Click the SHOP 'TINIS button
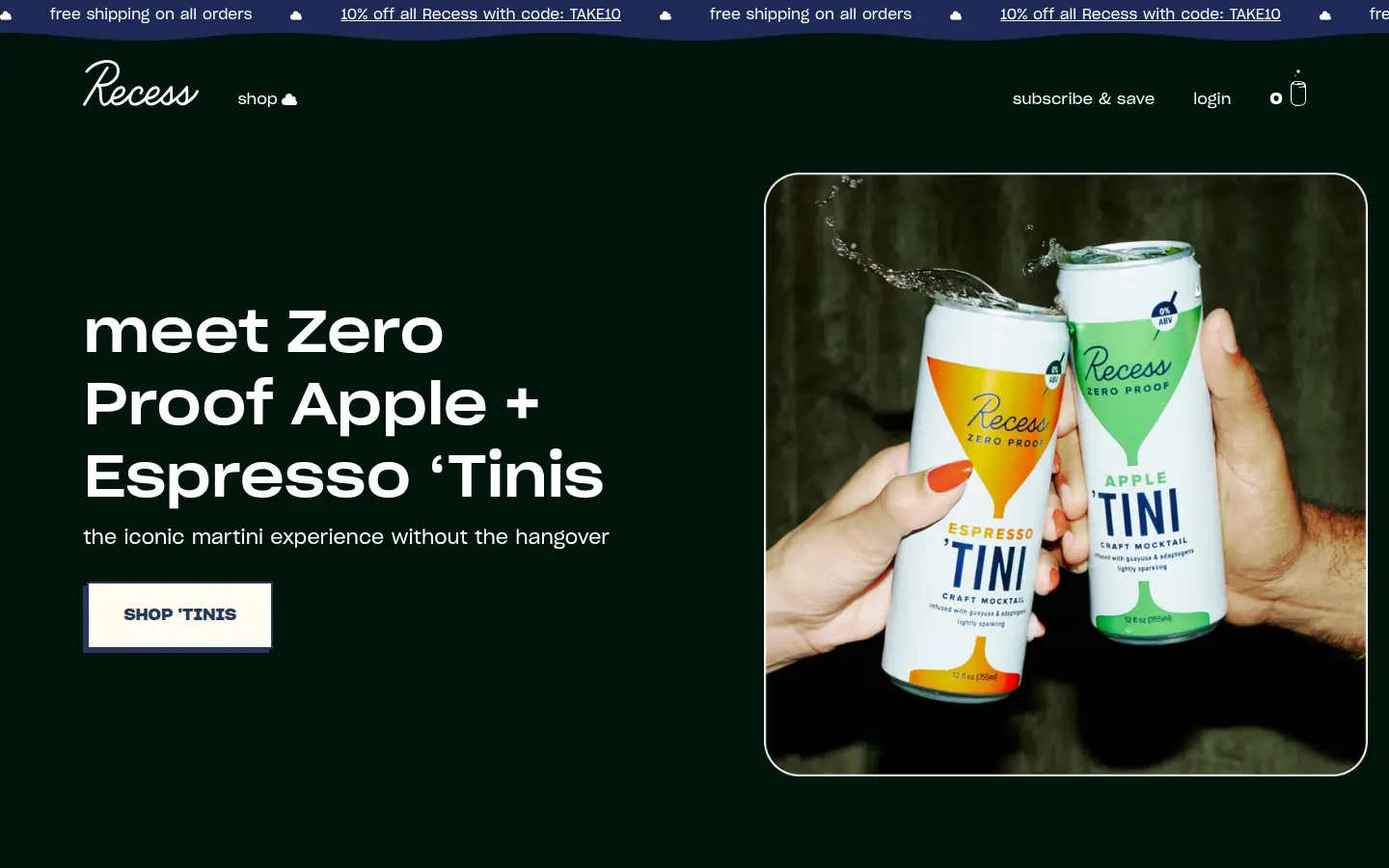 tap(179, 615)
